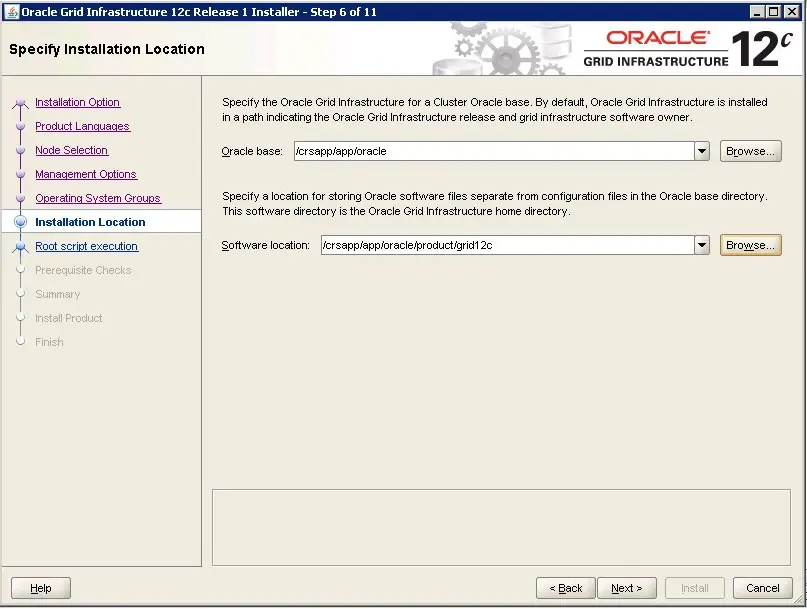Click the empty message pane above the buttons
This screenshot has height=609, width=807.
pyautogui.click(x=501, y=527)
